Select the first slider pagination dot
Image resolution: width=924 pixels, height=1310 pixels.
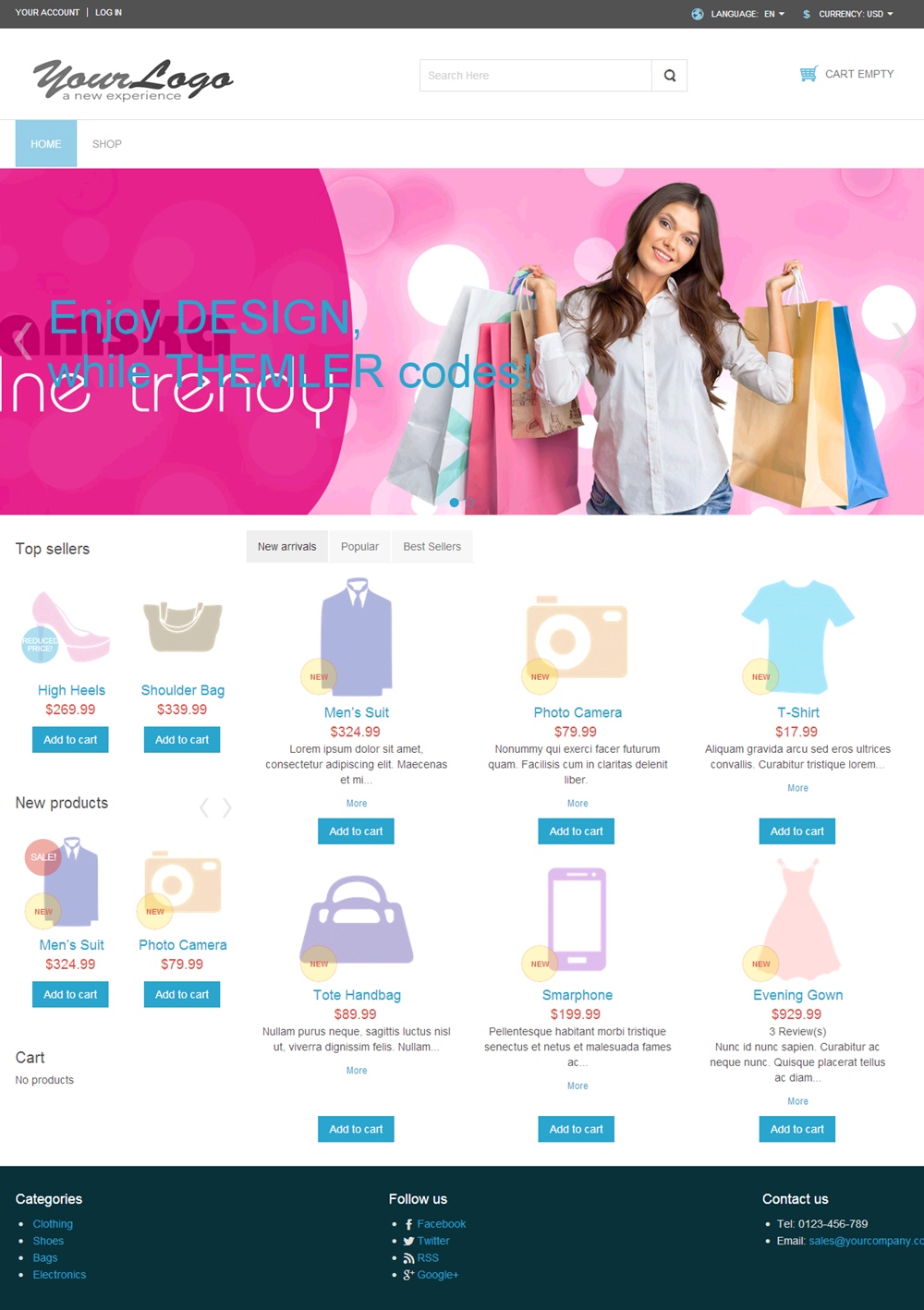coord(454,503)
